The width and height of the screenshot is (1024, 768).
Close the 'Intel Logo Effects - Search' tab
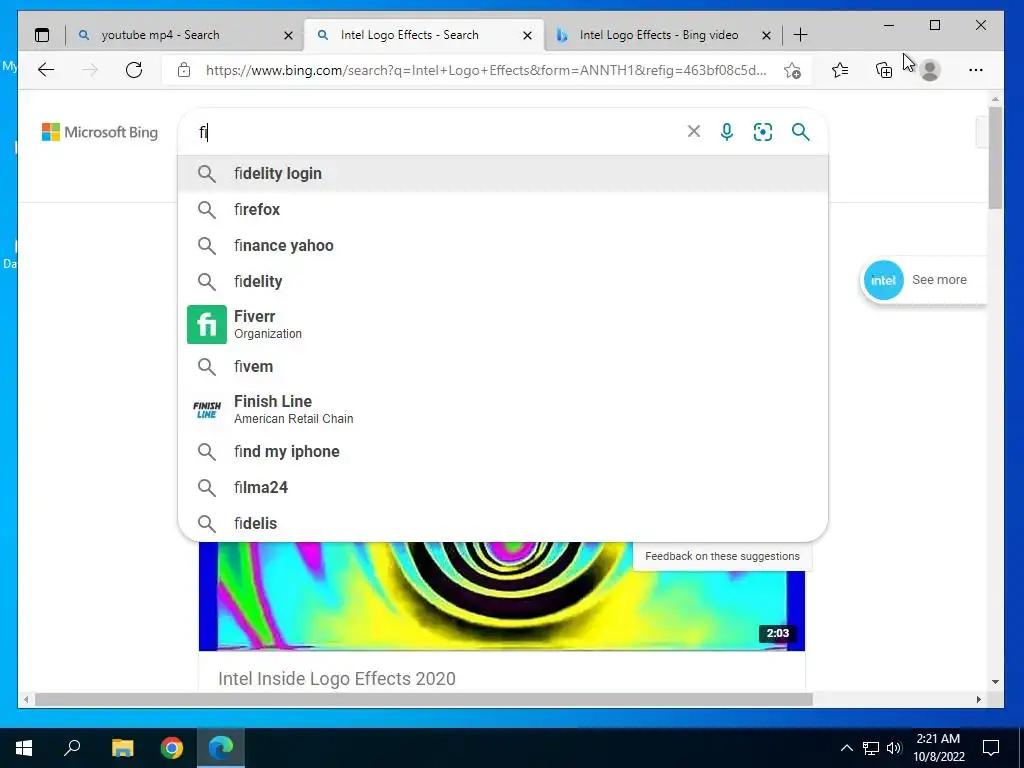tap(528, 35)
